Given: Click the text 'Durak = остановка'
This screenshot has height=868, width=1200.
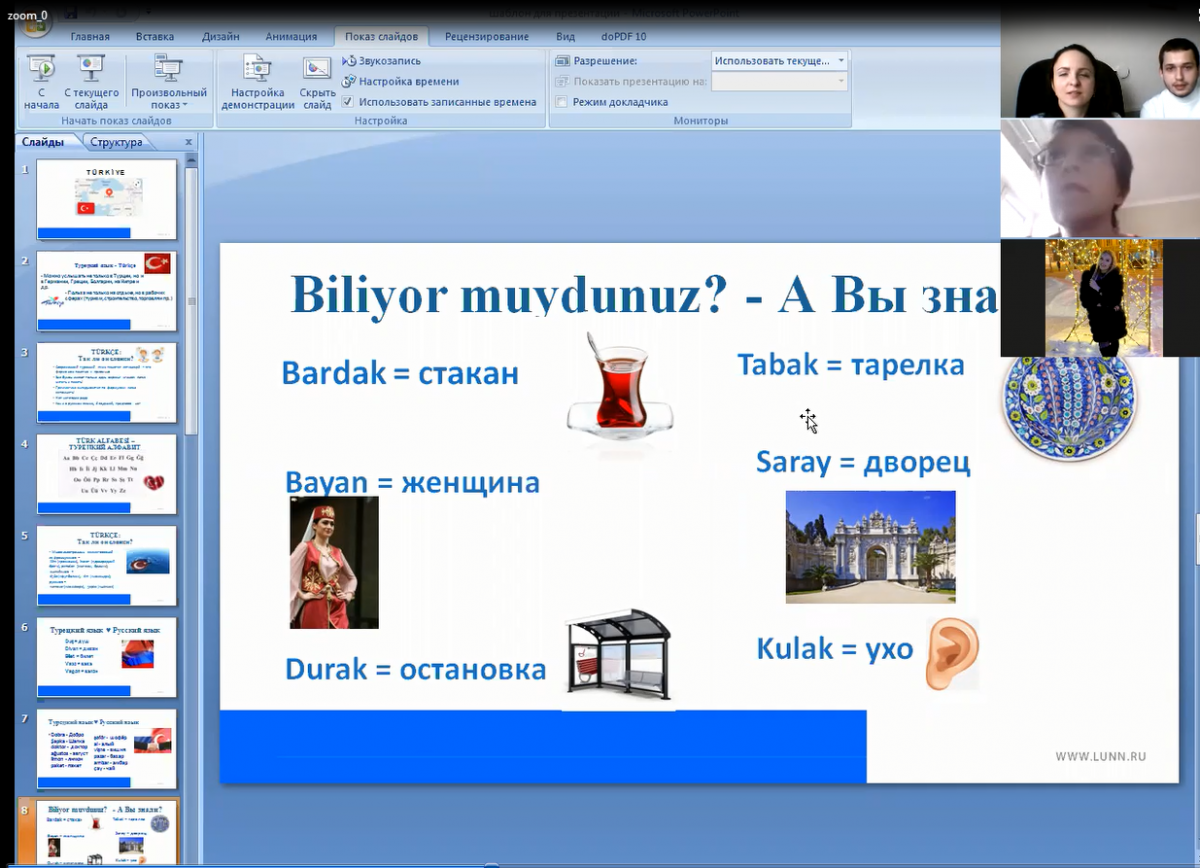Looking at the screenshot, I should [x=416, y=669].
